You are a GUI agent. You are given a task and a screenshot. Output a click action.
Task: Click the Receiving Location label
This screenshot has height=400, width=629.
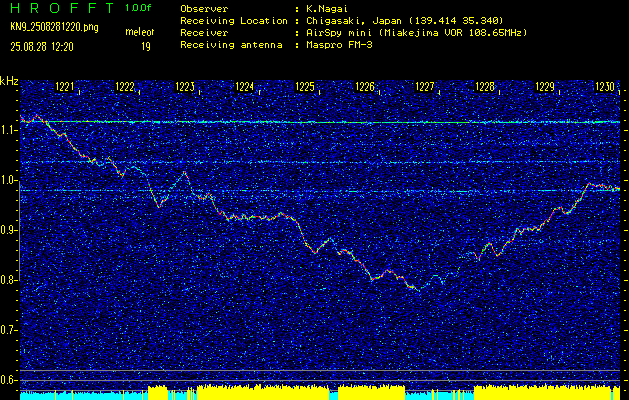[x=234, y=20]
